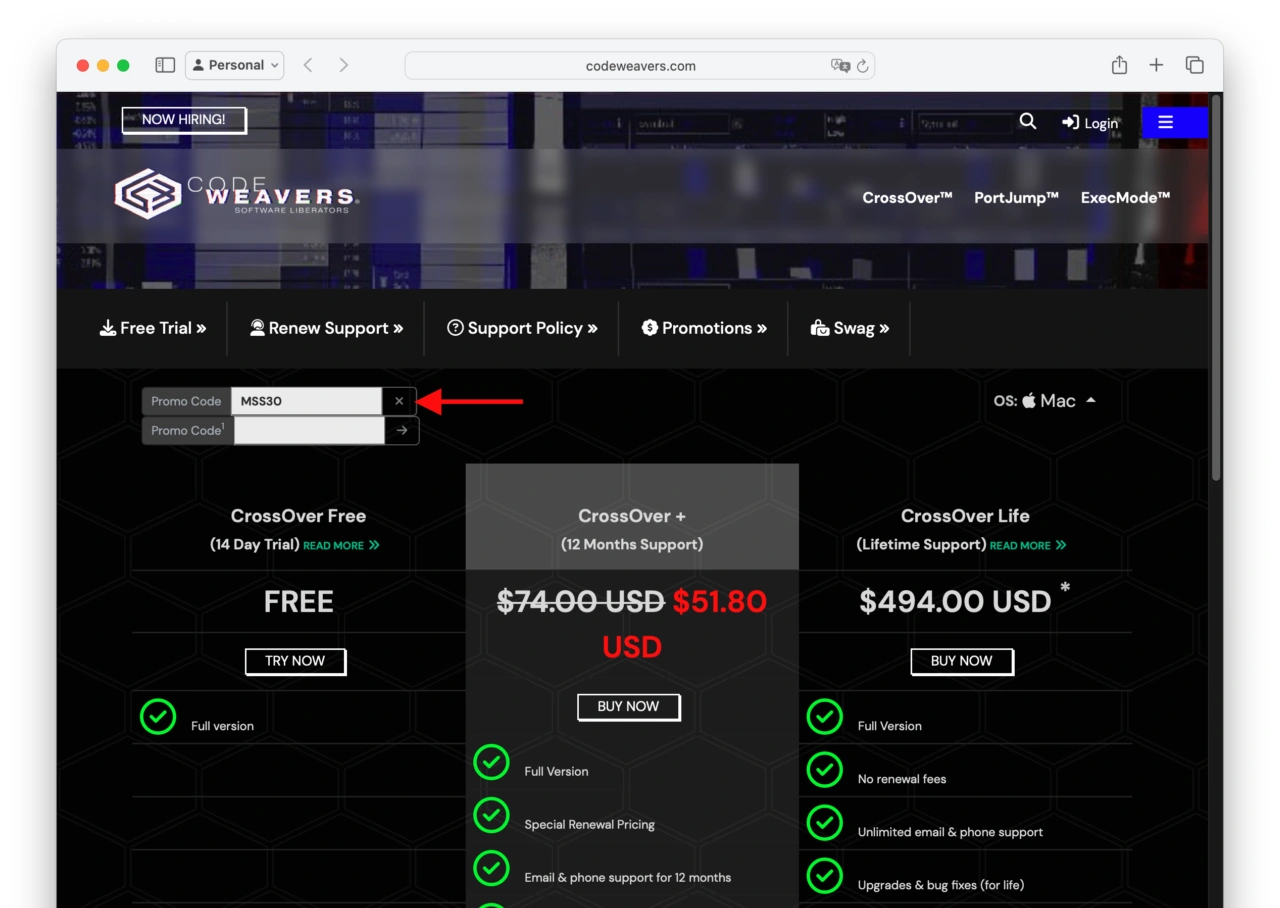The image size is (1280, 908).
Task: Expand the OS Mac selector
Action: 1045,401
